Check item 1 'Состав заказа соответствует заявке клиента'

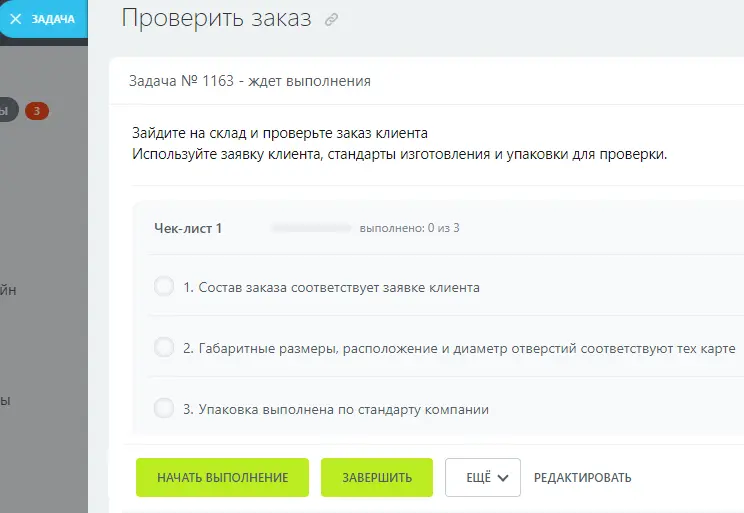[x=164, y=287]
